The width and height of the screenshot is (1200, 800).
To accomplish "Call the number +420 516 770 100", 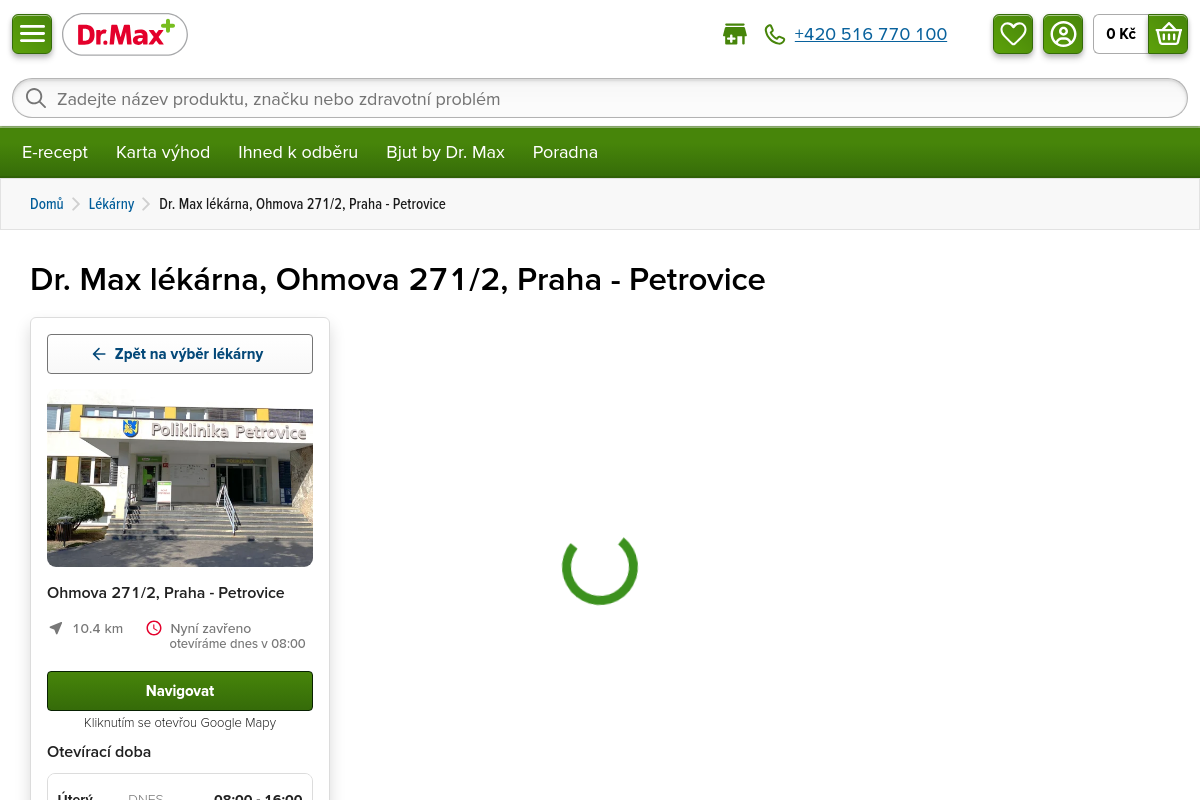I will (871, 34).
